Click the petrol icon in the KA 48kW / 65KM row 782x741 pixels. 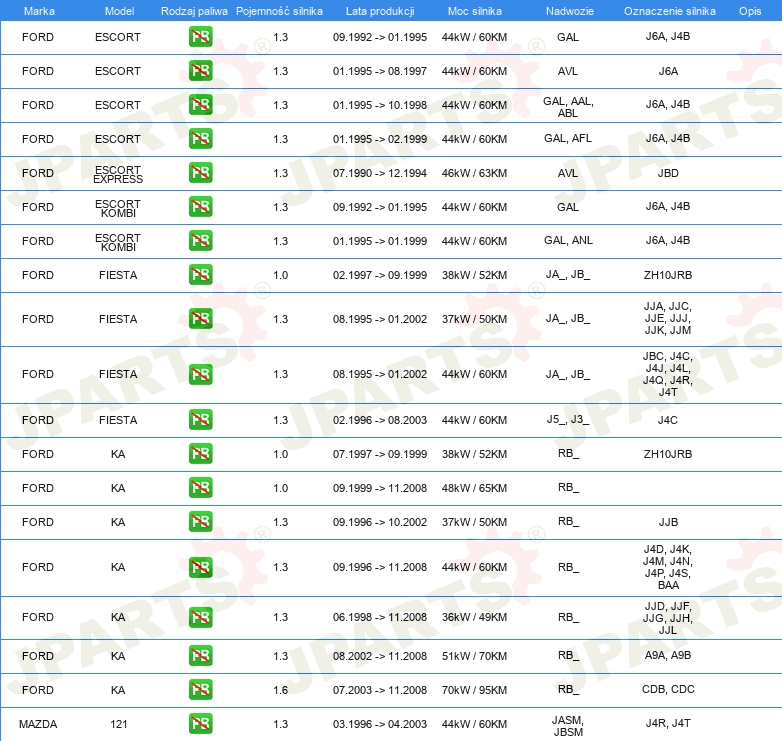tap(200, 488)
